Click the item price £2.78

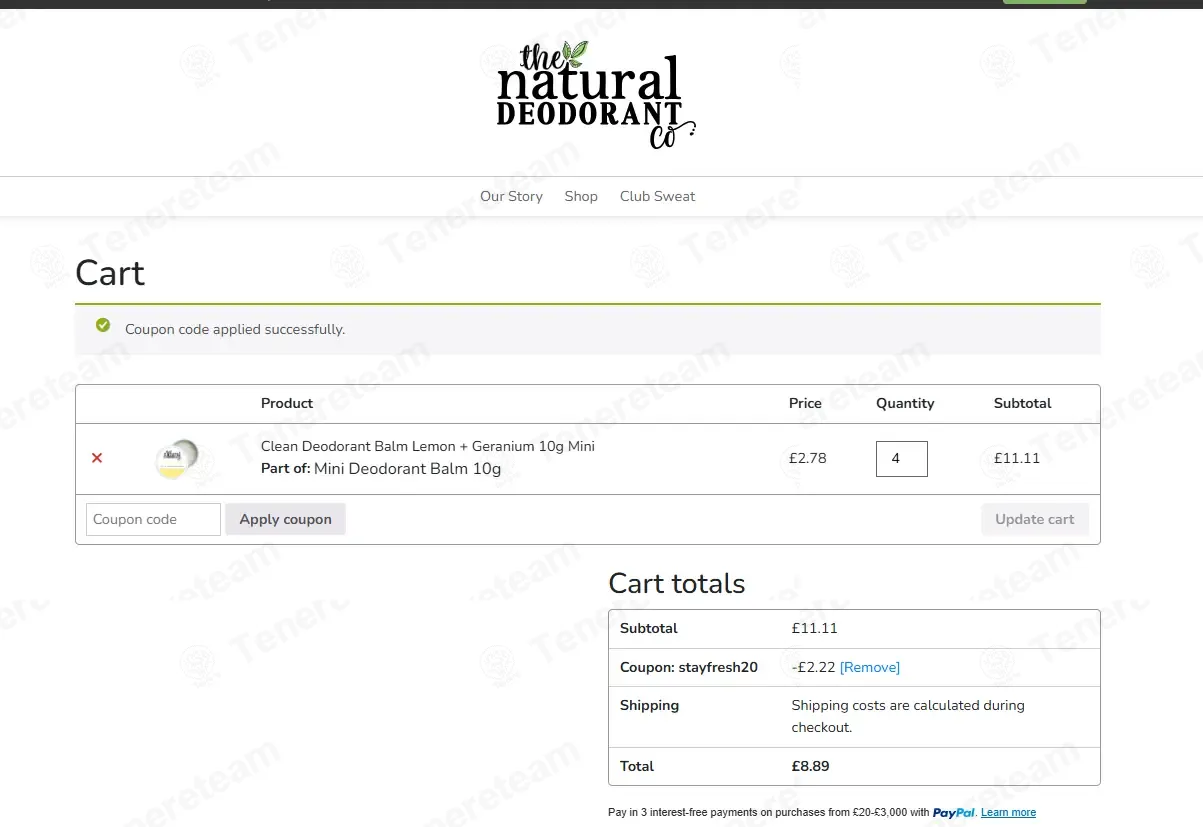point(808,458)
